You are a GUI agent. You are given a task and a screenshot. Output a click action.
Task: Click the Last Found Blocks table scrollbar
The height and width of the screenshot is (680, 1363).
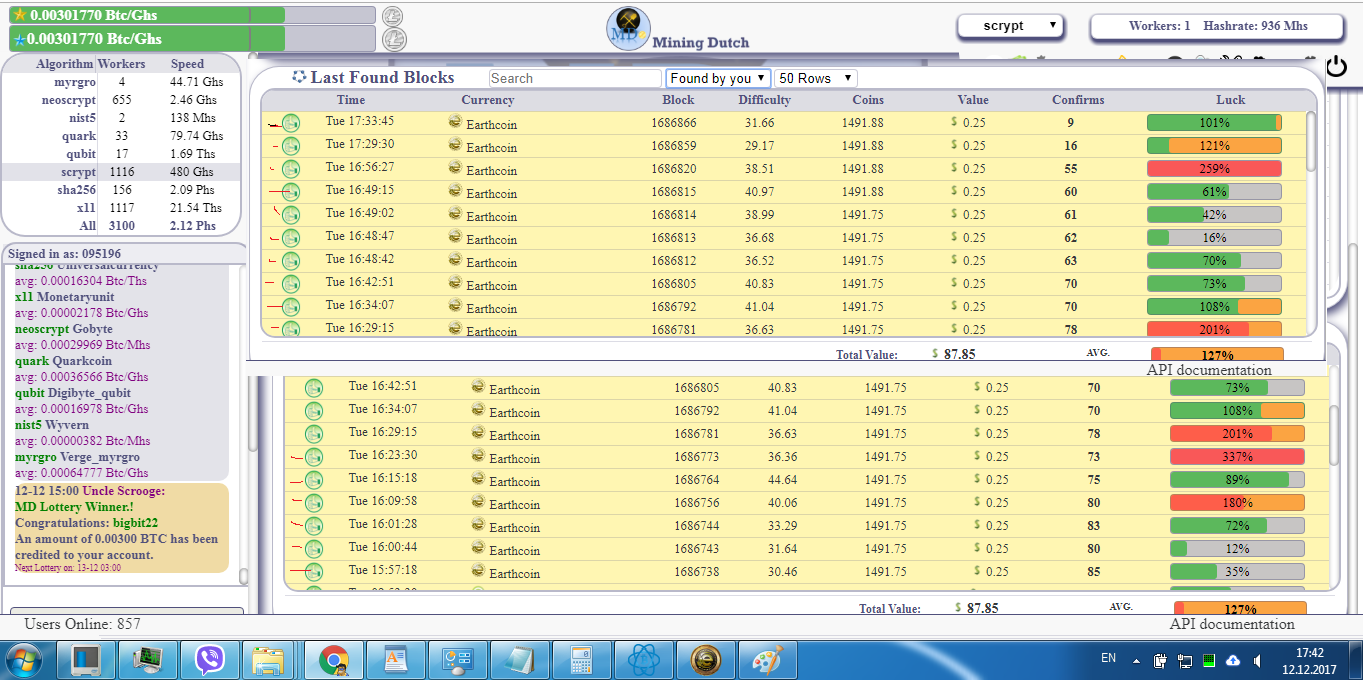coord(1312,140)
